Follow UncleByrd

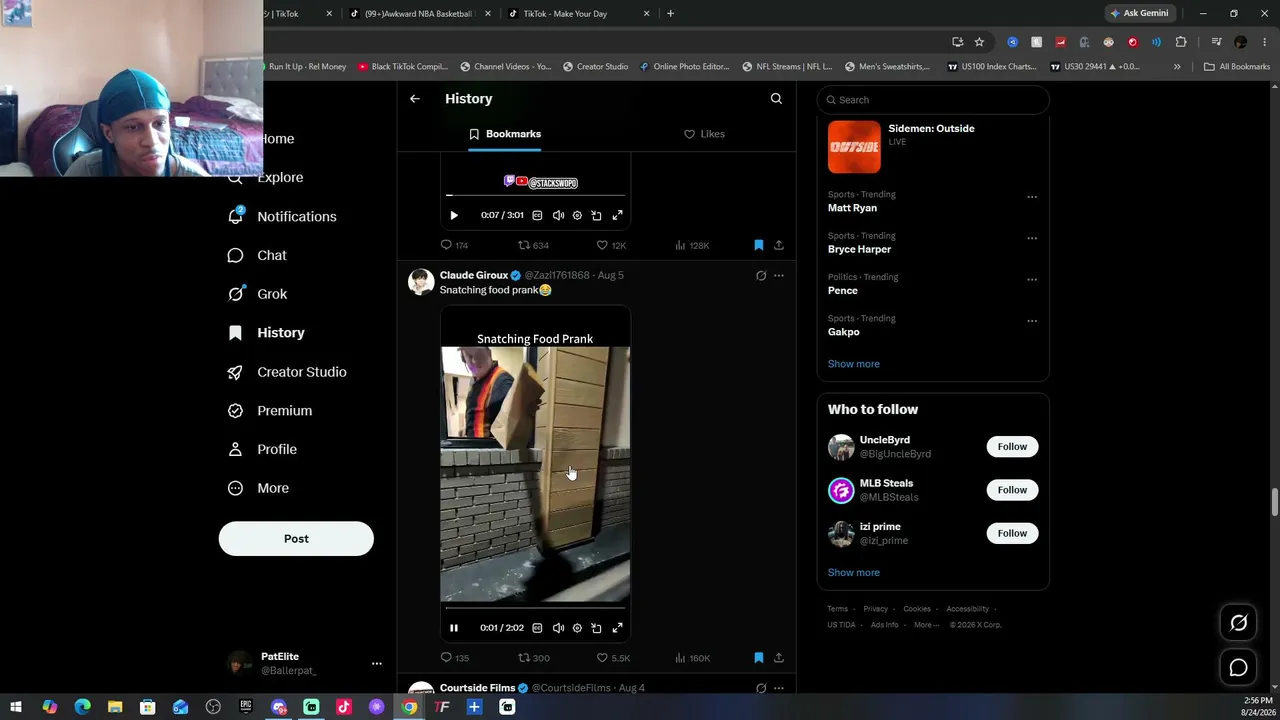click(x=1012, y=447)
